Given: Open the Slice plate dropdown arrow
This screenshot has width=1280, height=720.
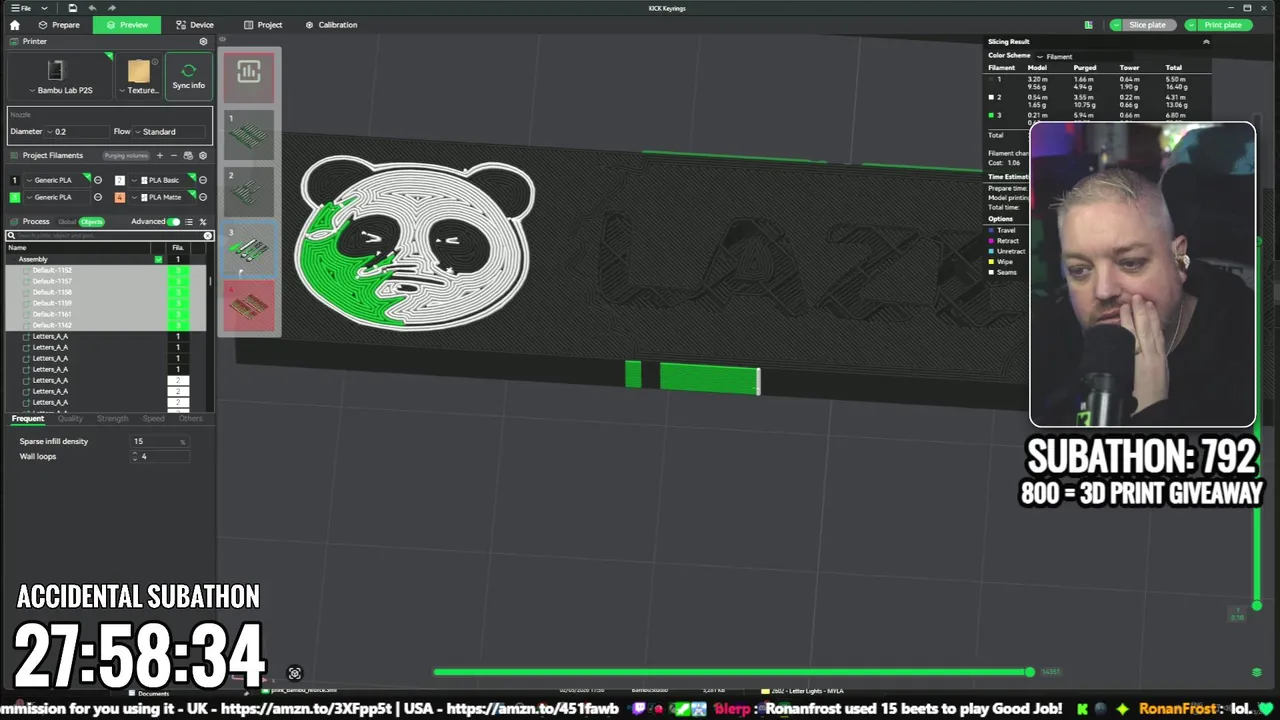Looking at the screenshot, I should click(1115, 25).
